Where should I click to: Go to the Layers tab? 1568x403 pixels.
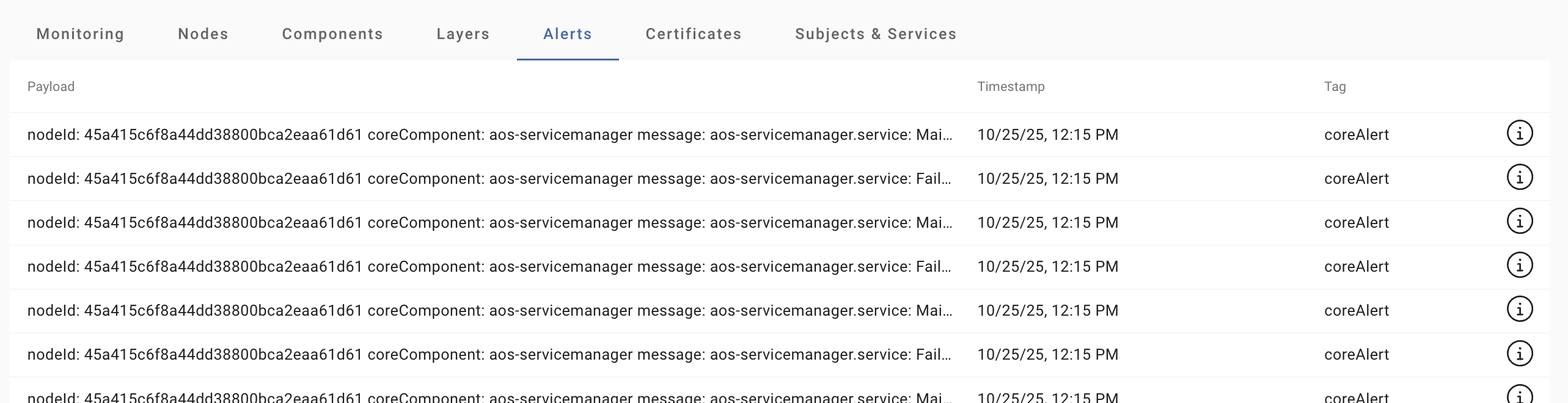click(x=463, y=34)
